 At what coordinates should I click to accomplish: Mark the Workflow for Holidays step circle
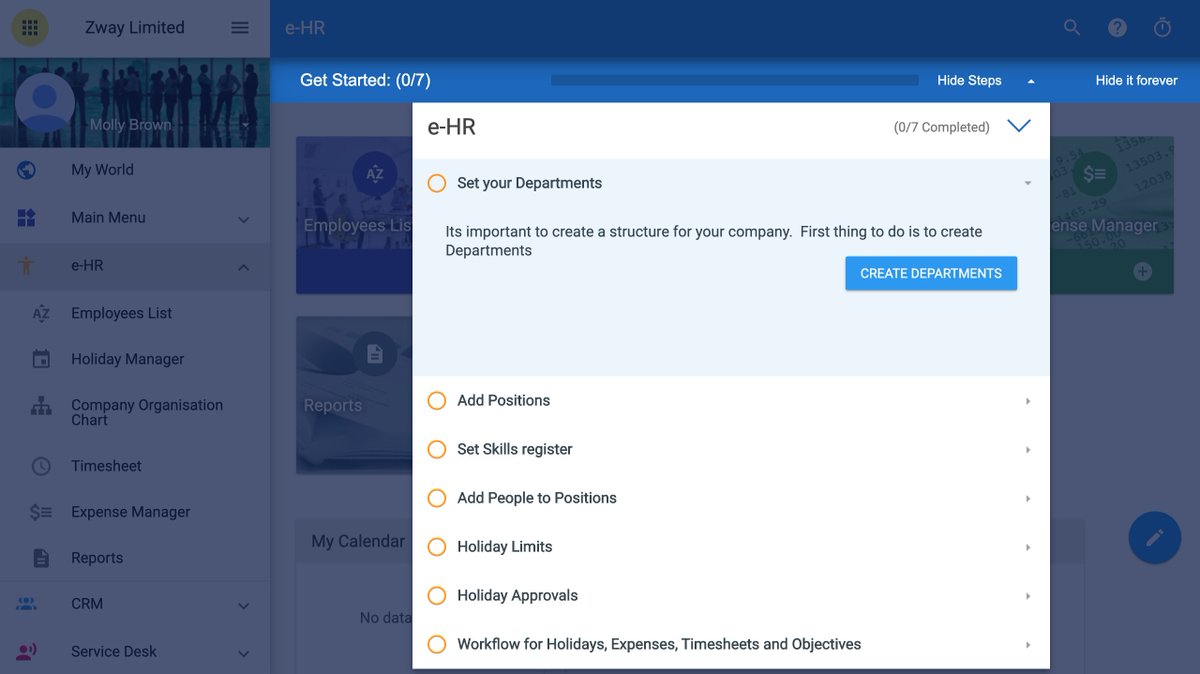pos(437,645)
